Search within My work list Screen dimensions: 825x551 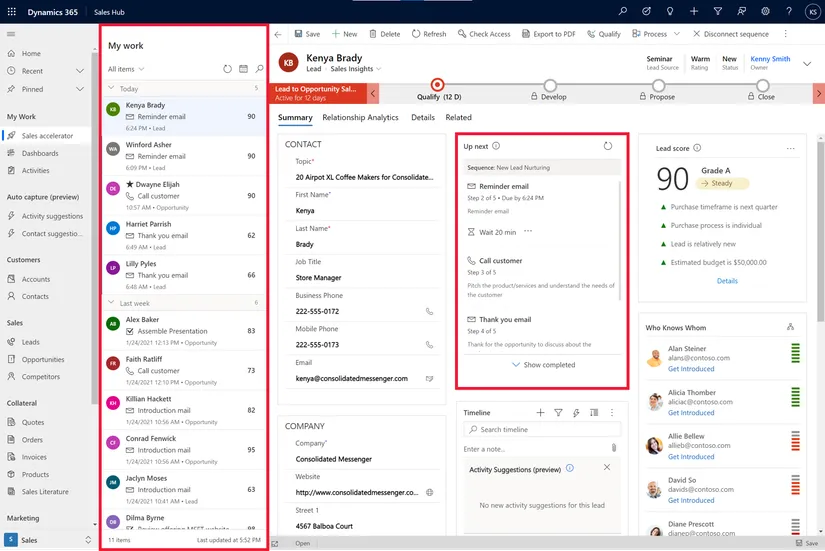click(x=259, y=69)
